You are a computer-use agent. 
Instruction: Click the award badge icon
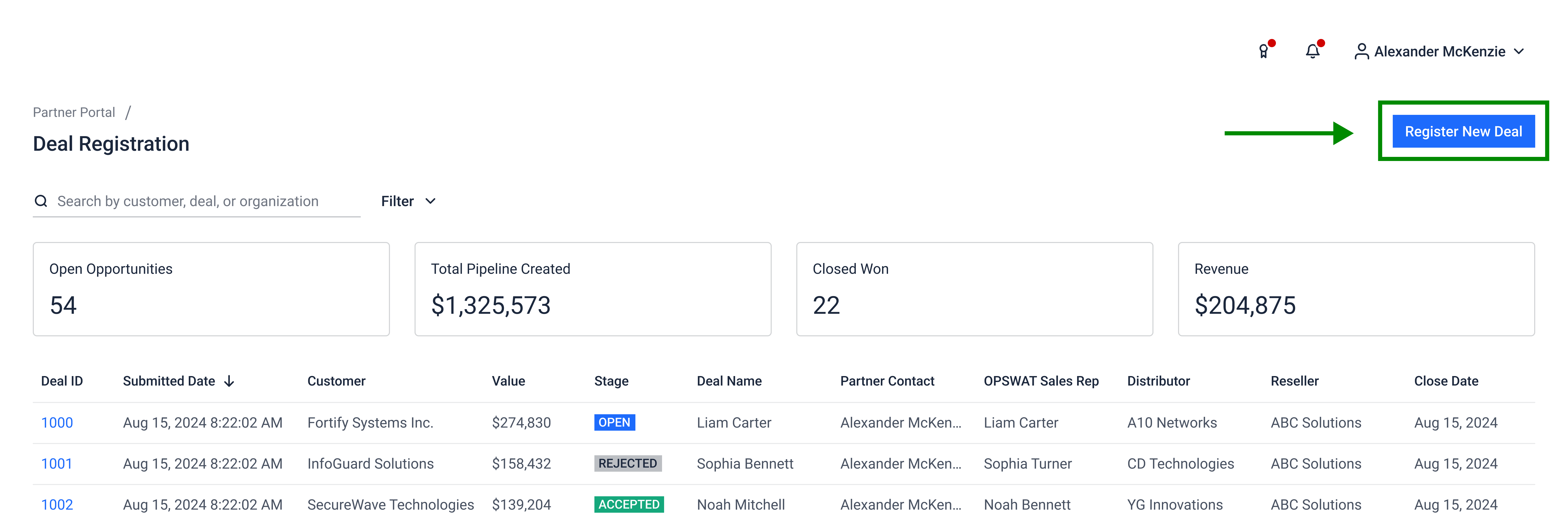(1264, 52)
